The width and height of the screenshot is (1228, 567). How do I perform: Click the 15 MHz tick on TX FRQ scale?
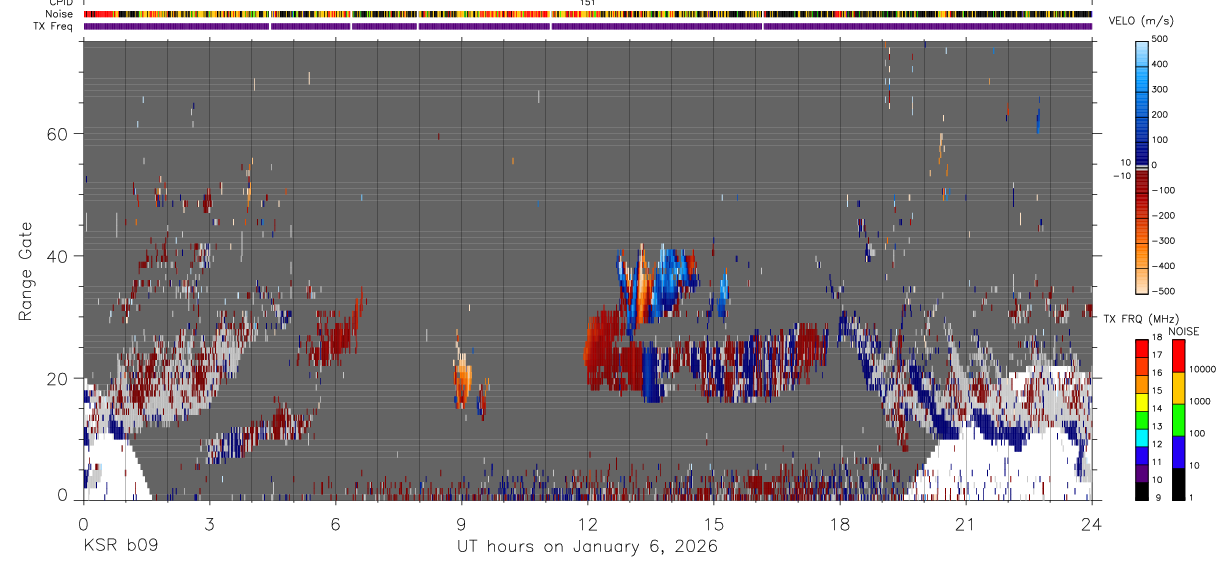(x=1158, y=390)
